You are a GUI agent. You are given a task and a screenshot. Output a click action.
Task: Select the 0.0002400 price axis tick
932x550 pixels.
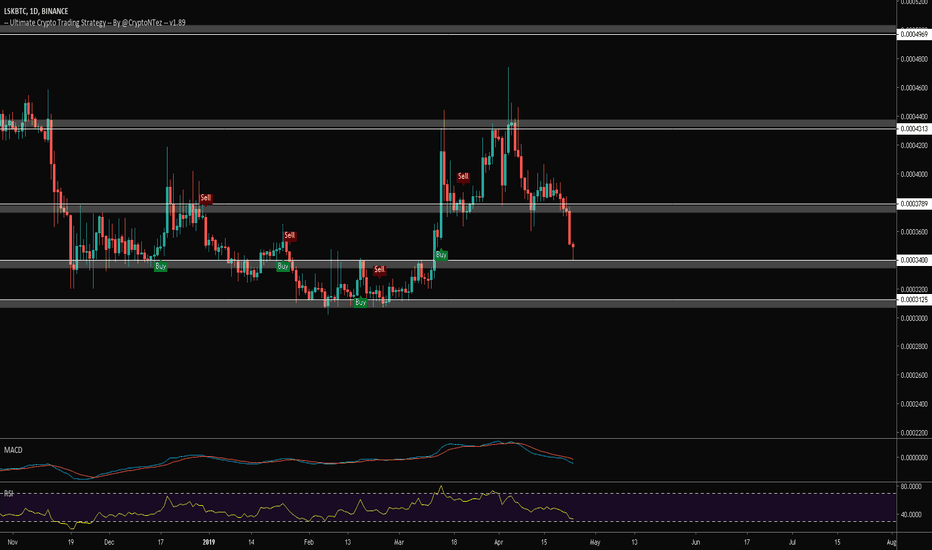914,404
